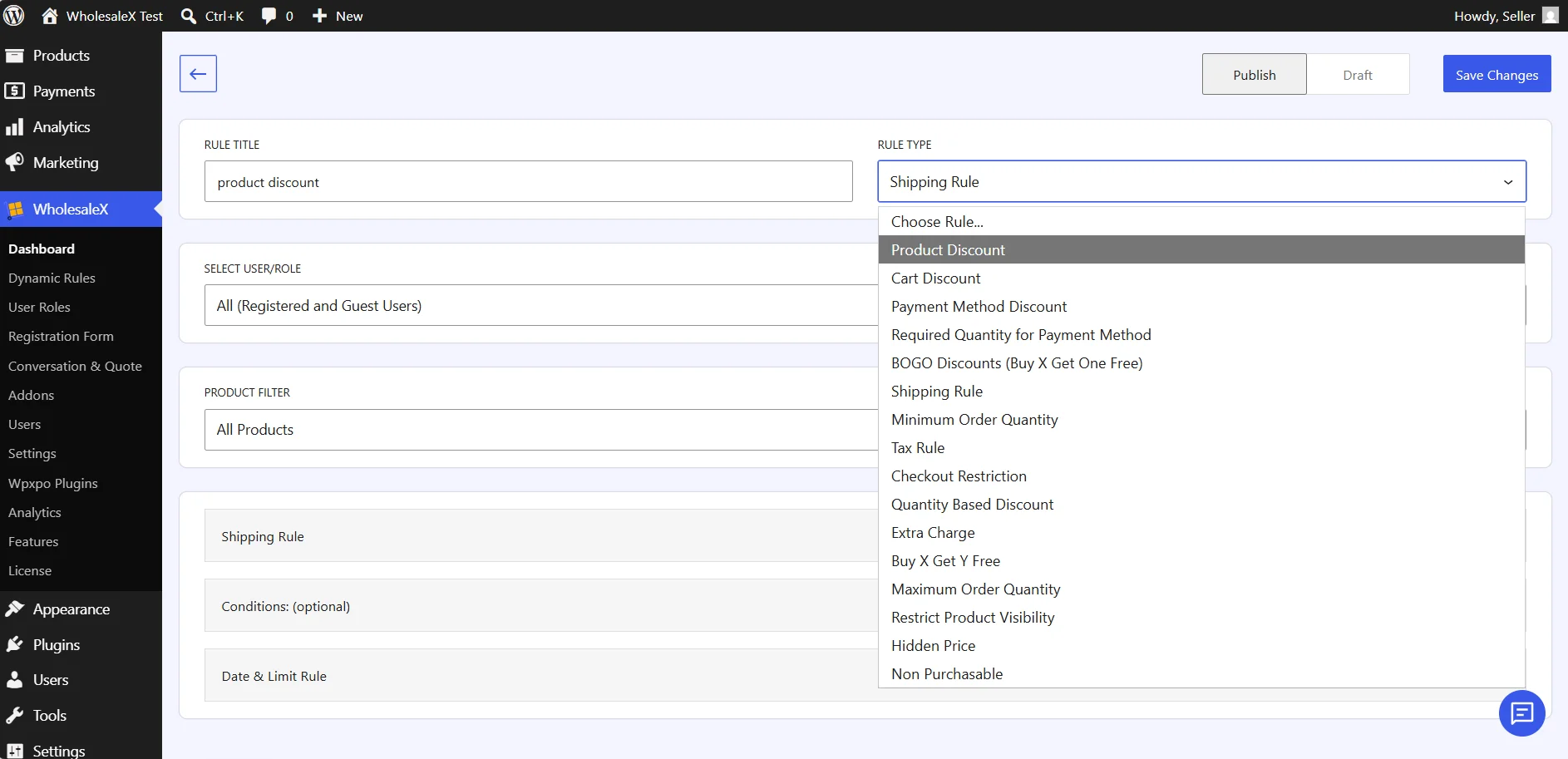The height and width of the screenshot is (759, 1568).
Task: Open the chat support bubble
Action: [x=1521, y=713]
